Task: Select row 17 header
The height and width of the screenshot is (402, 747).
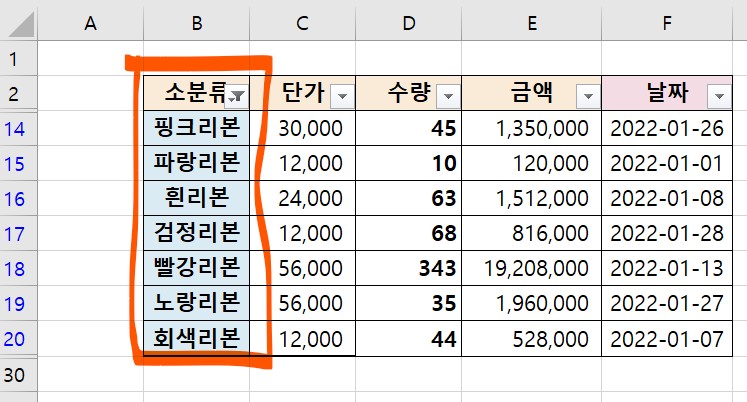Action: (x=19, y=233)
